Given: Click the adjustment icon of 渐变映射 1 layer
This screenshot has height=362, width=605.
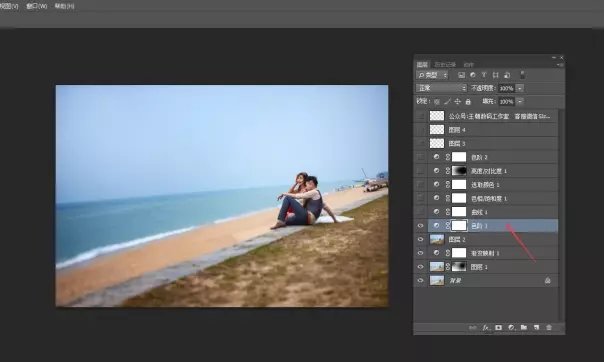Looking at the screenshot, I should click(x=436, y=253).
